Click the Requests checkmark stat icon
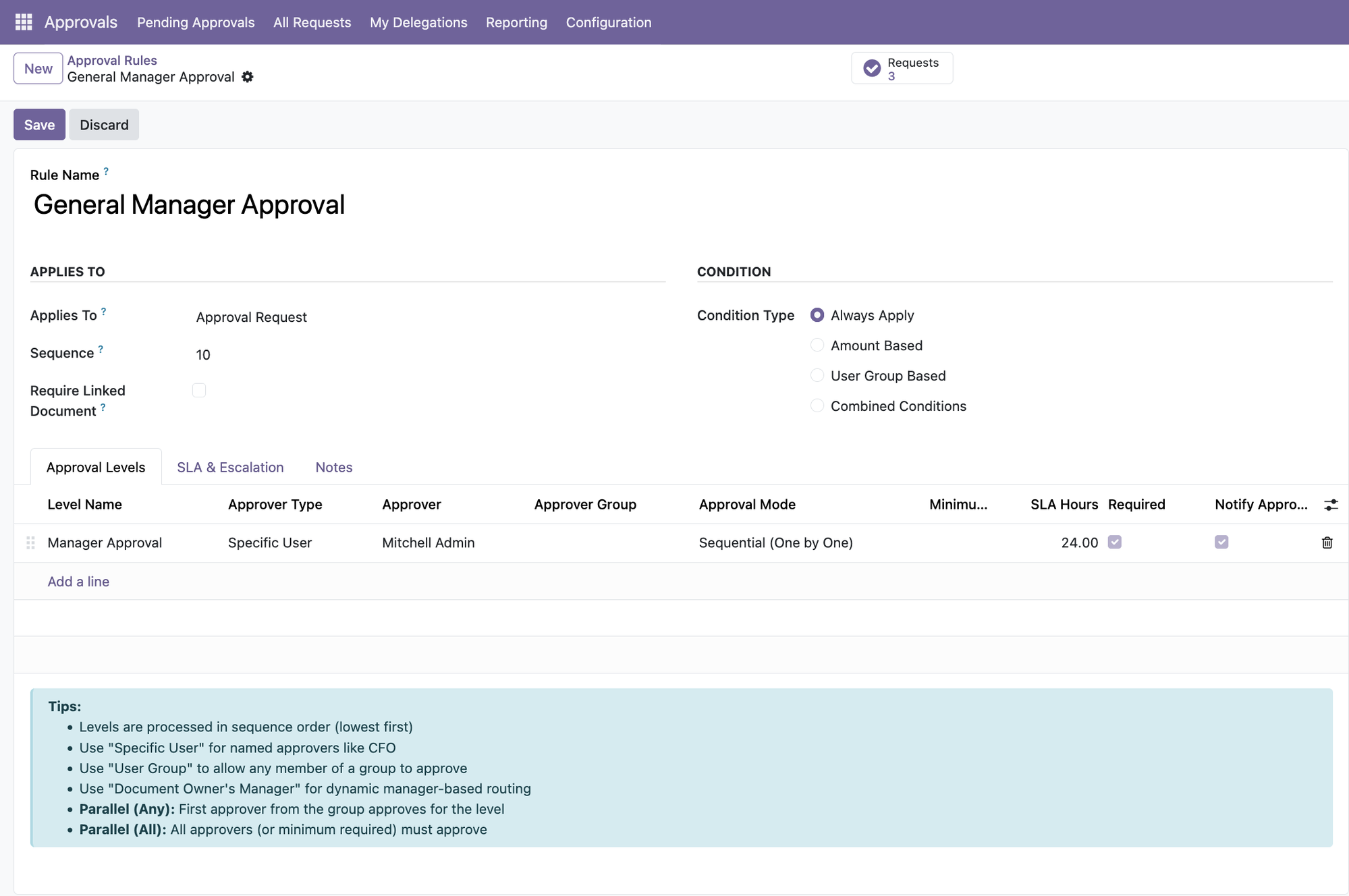1349x896 pixels. coord(872,68)
